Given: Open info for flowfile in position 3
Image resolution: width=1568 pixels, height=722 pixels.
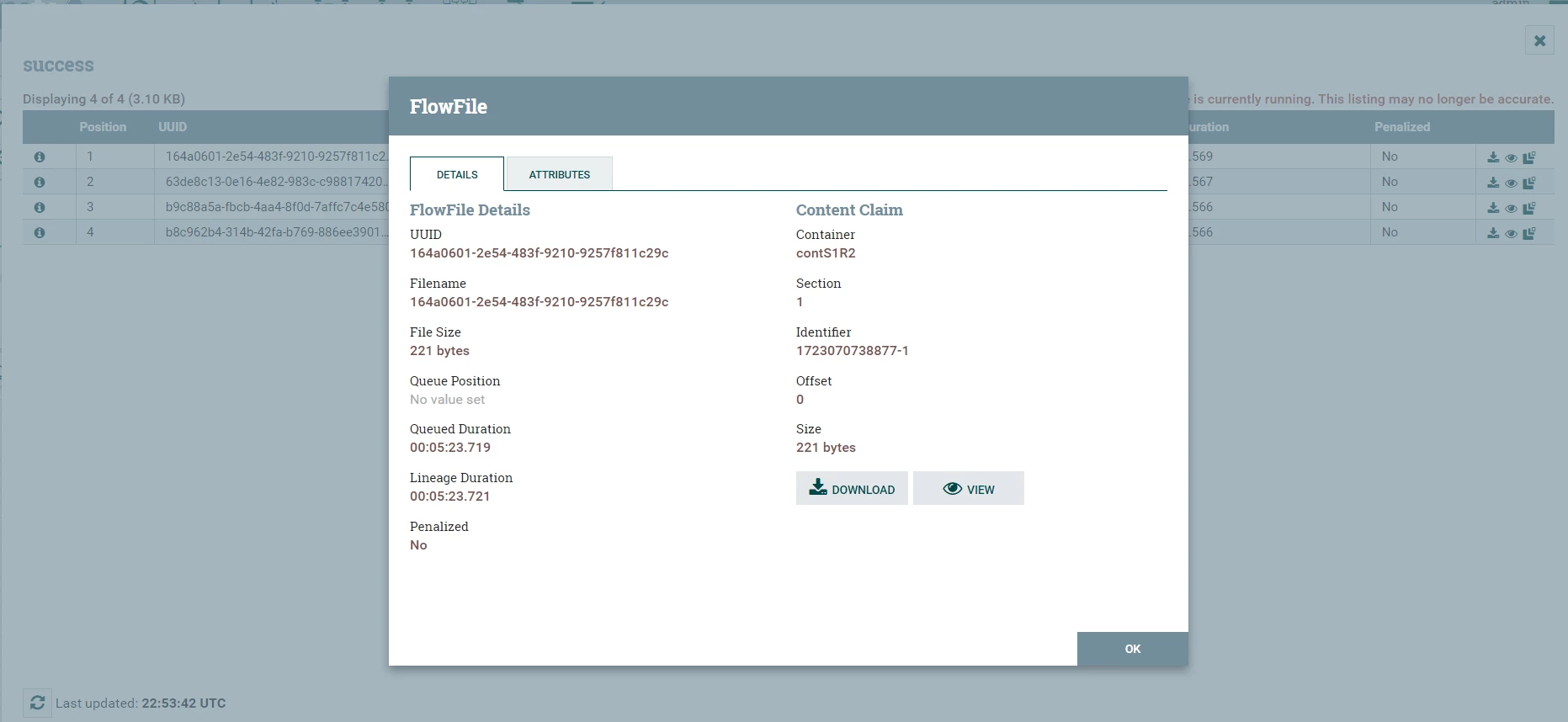Looking at the screenshot, I should [40, 208].
